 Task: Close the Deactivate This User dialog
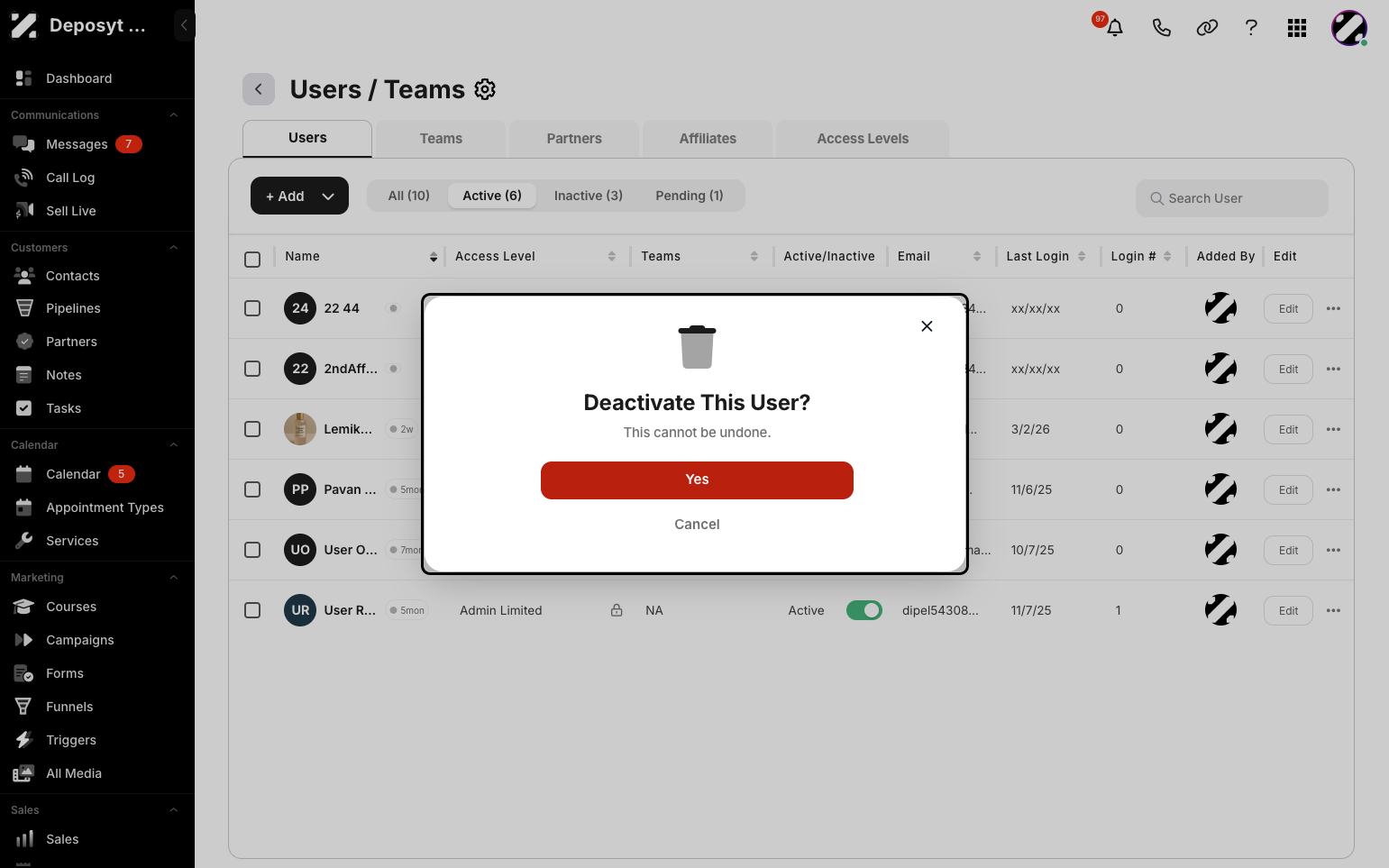(927, 326)
